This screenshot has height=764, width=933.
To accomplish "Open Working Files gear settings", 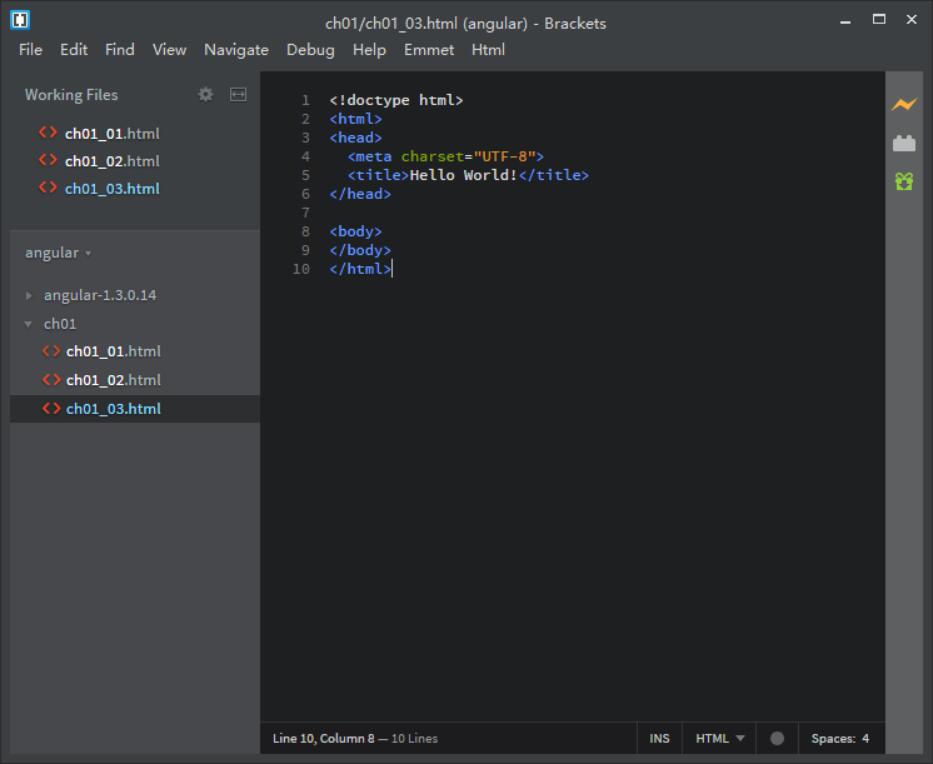I will pos(206,94).
